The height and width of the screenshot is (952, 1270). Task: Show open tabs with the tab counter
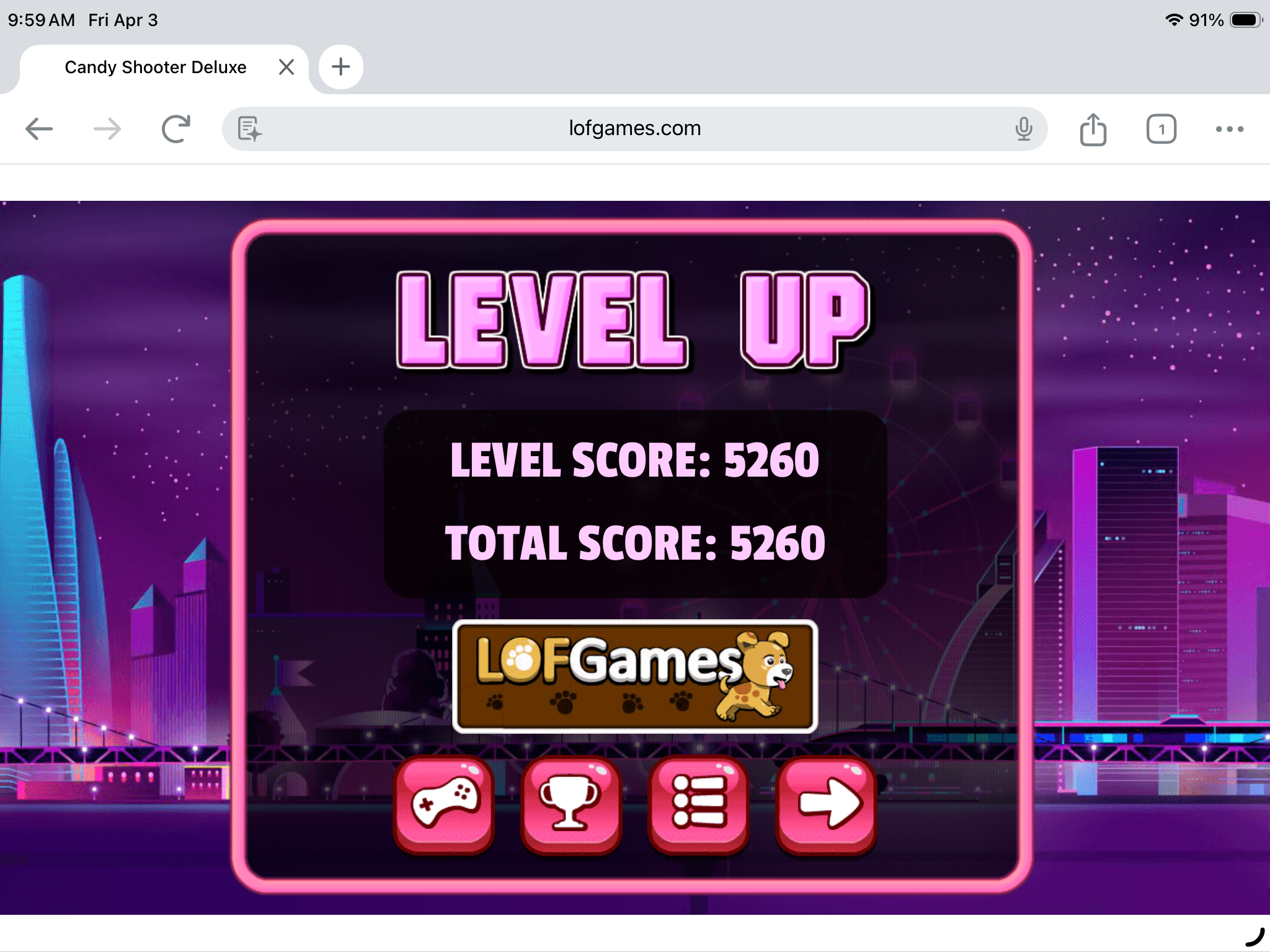tap(1161, 129)
